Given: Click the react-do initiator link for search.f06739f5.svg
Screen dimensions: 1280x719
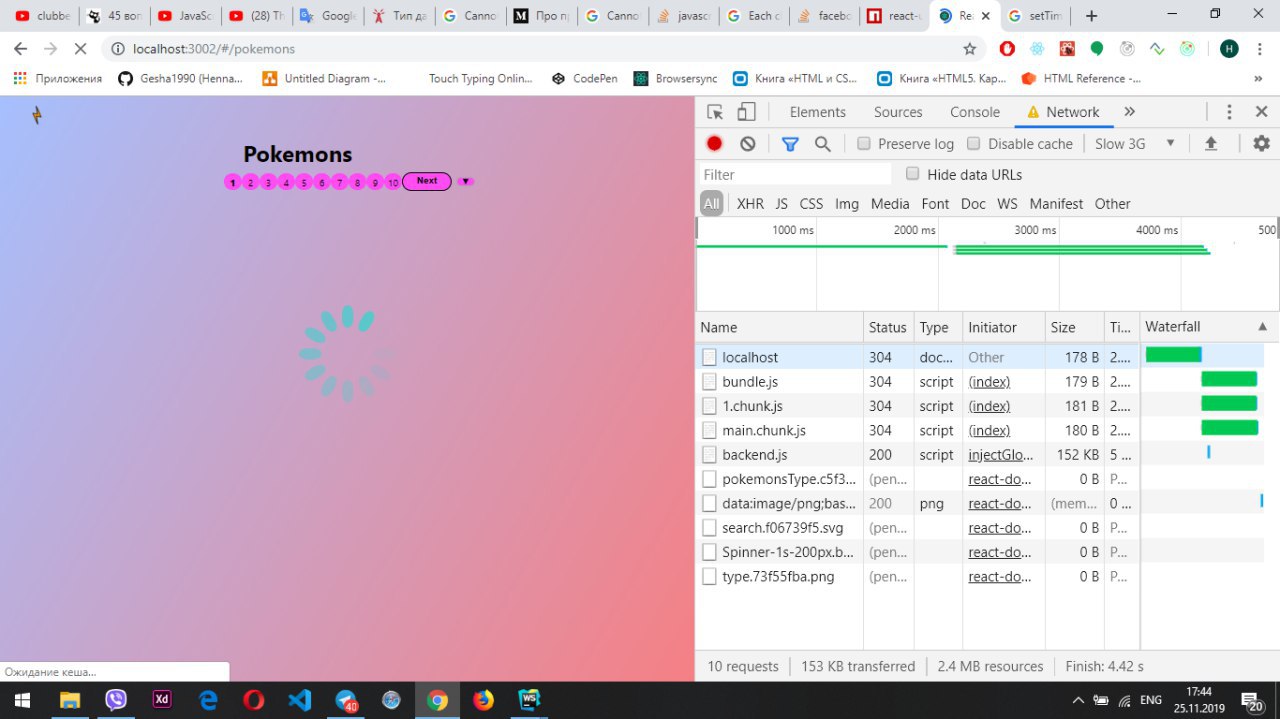Looking at the screenshot, I should coord(999,528).
